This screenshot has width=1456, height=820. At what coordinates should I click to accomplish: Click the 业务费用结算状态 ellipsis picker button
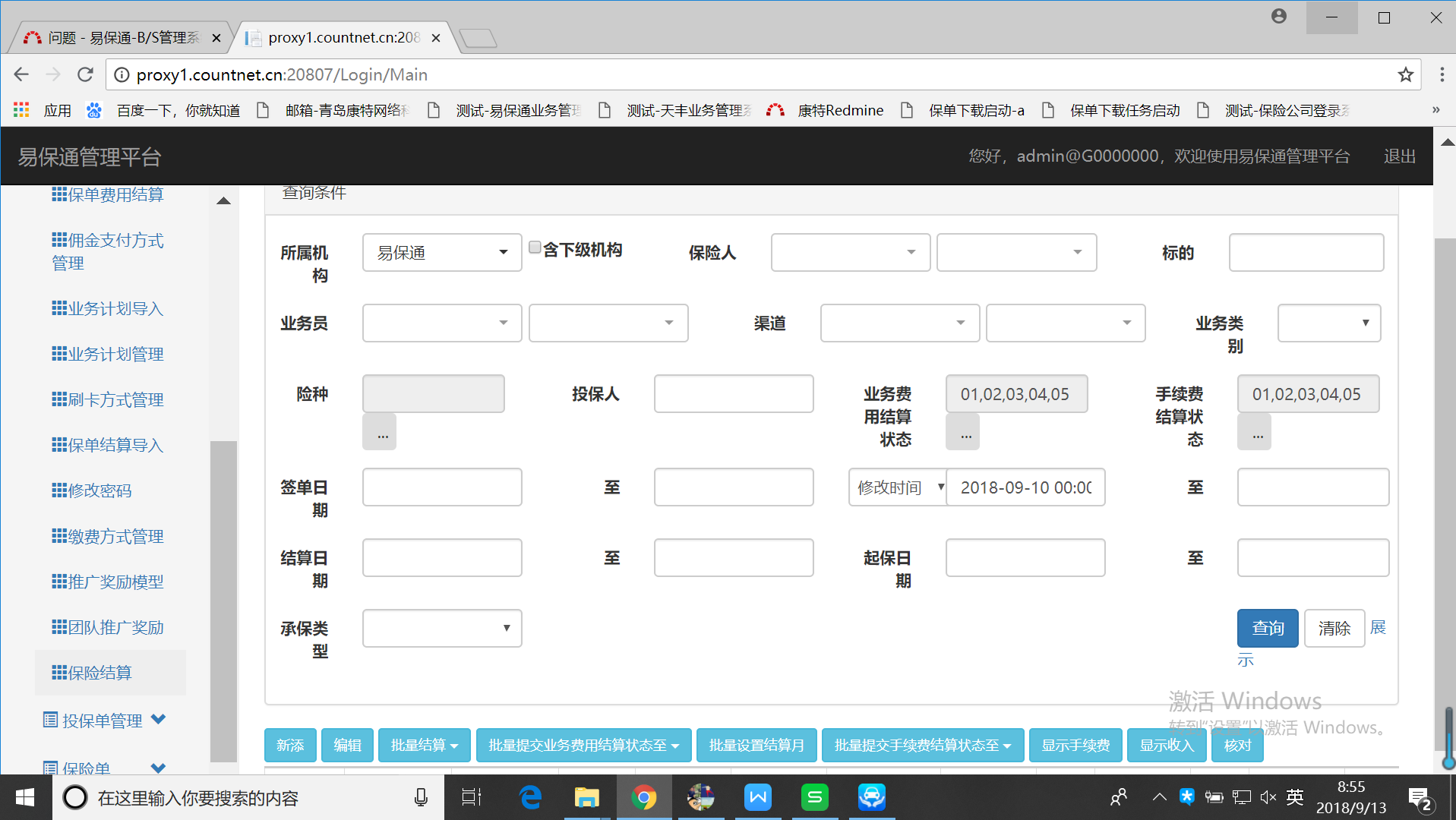pos(963,433)
